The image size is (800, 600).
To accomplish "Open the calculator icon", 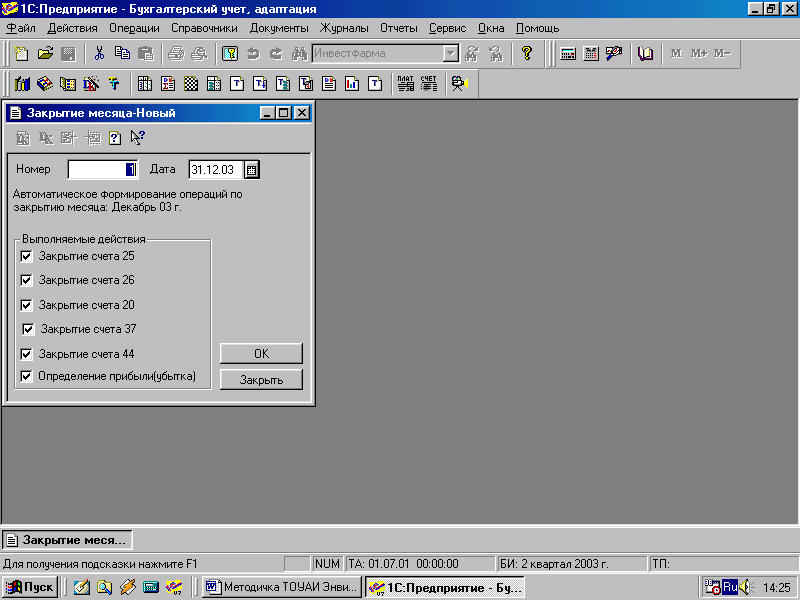I will [x=568, y=53].
